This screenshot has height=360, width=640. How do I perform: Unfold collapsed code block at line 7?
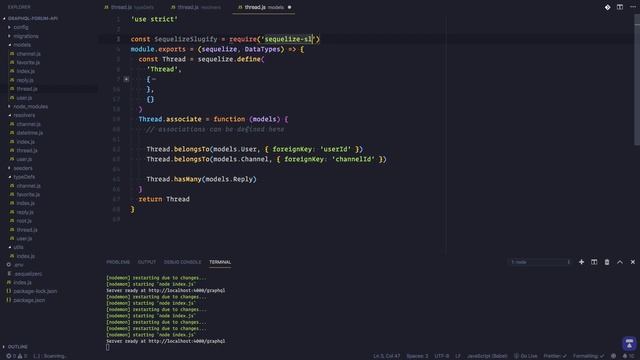tap(127, 79)
